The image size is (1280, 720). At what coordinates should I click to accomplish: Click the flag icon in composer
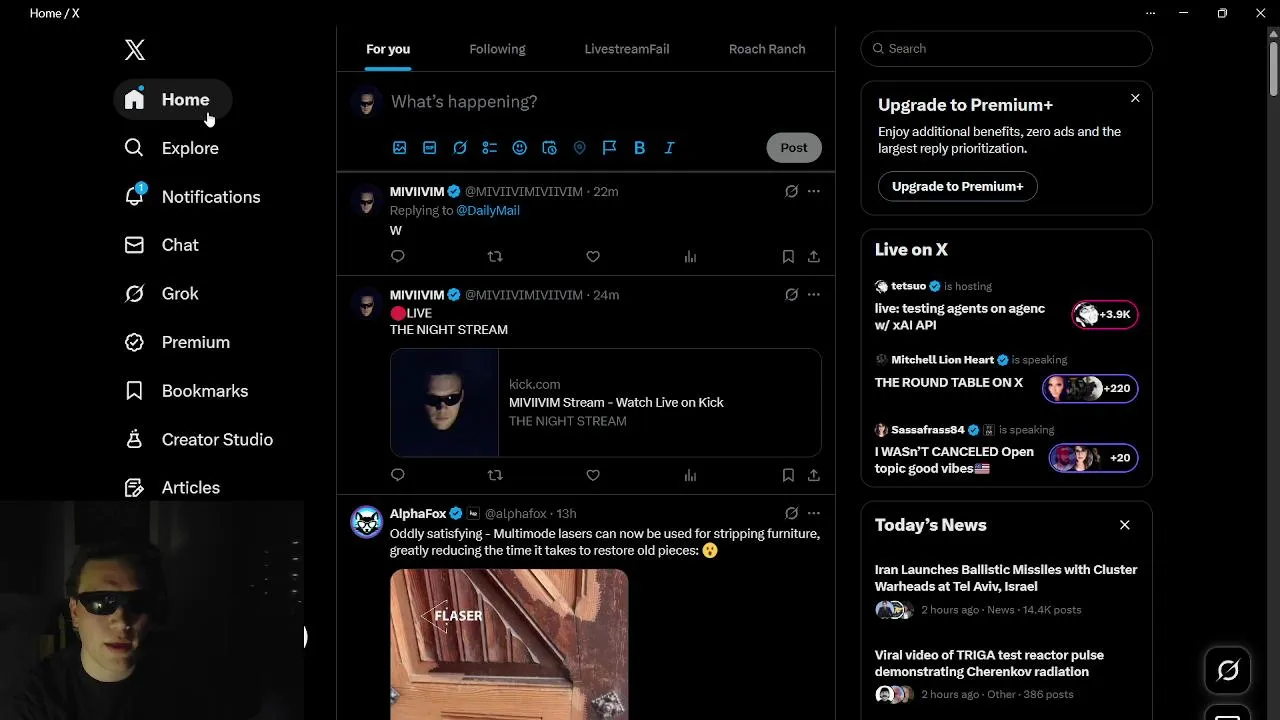coord(609,148)
